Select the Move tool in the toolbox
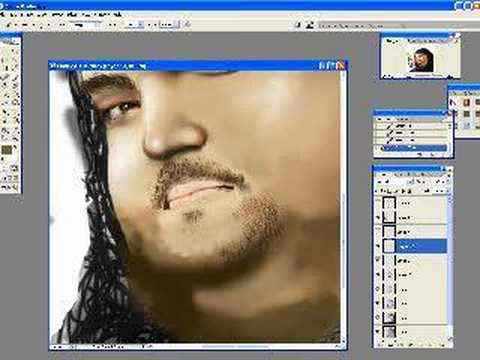480x360 pixels. [x=15, y=51]
